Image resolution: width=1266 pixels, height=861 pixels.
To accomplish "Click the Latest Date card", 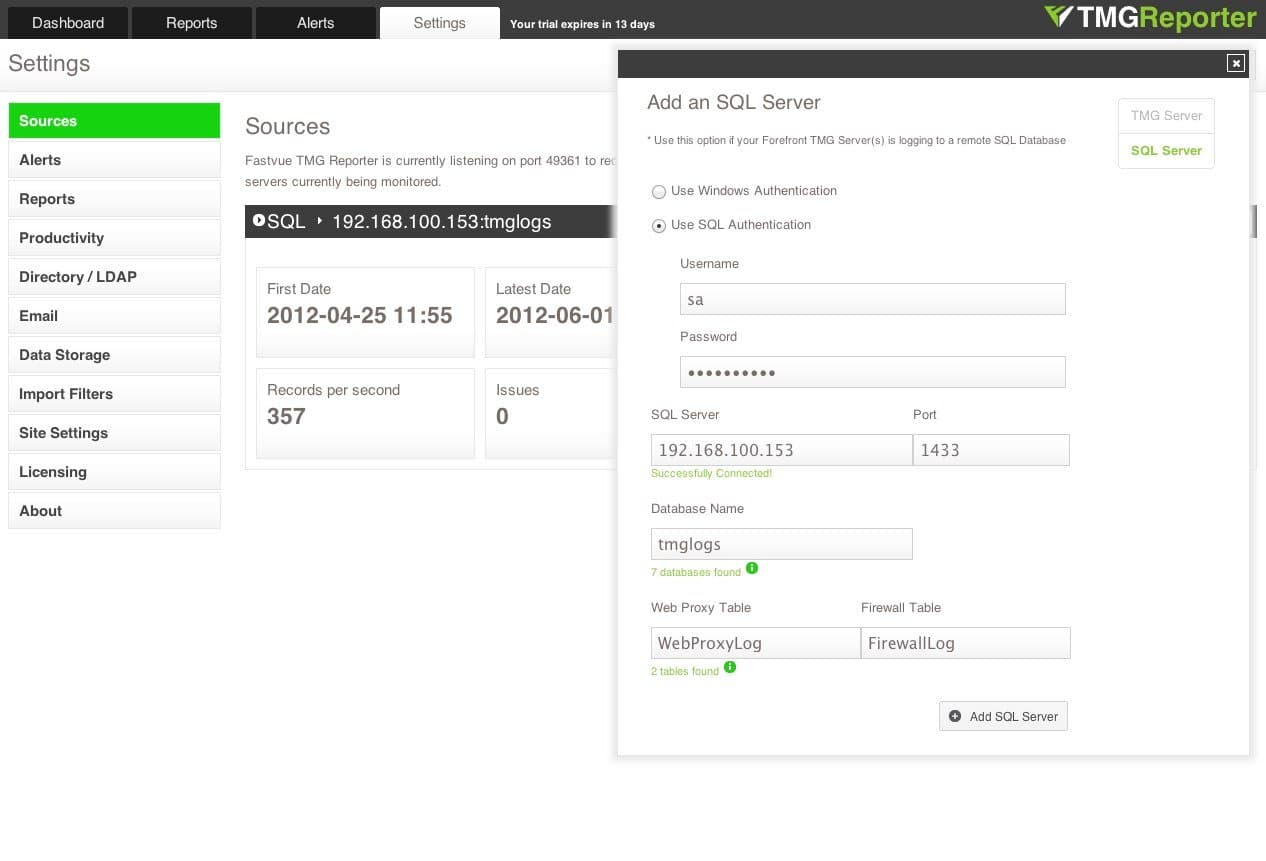I will pos(550,312).
